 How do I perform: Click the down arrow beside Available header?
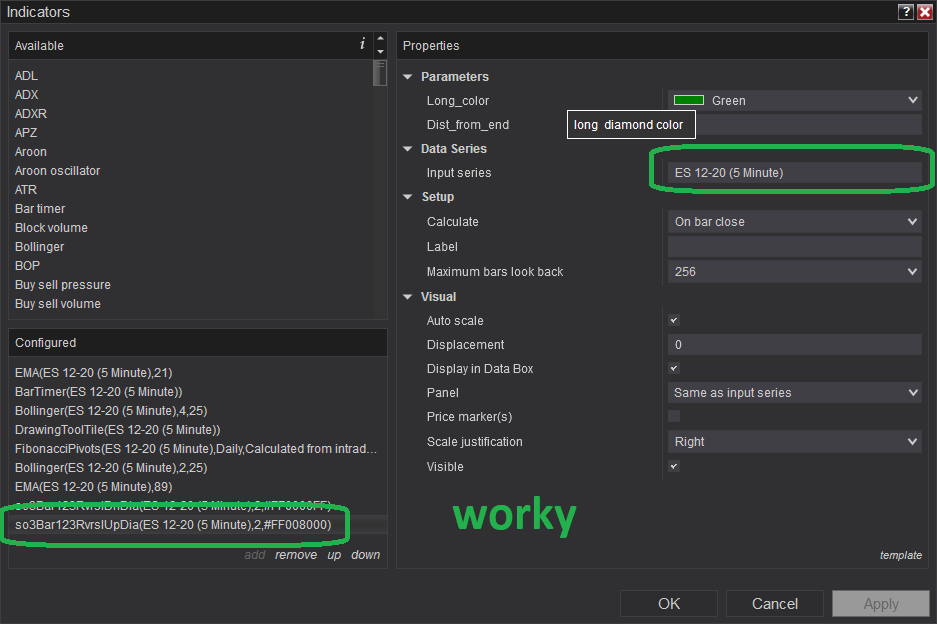tap(380, 51)
